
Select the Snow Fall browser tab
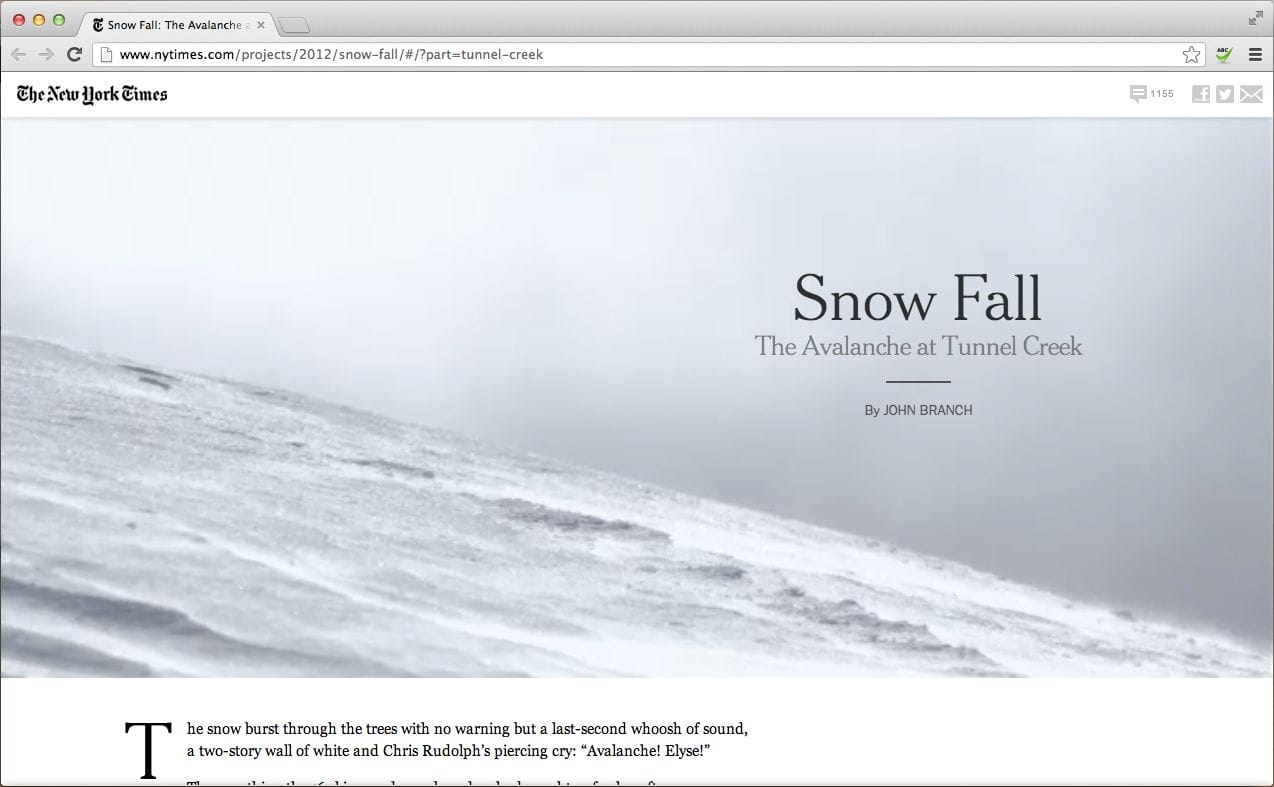176,25
